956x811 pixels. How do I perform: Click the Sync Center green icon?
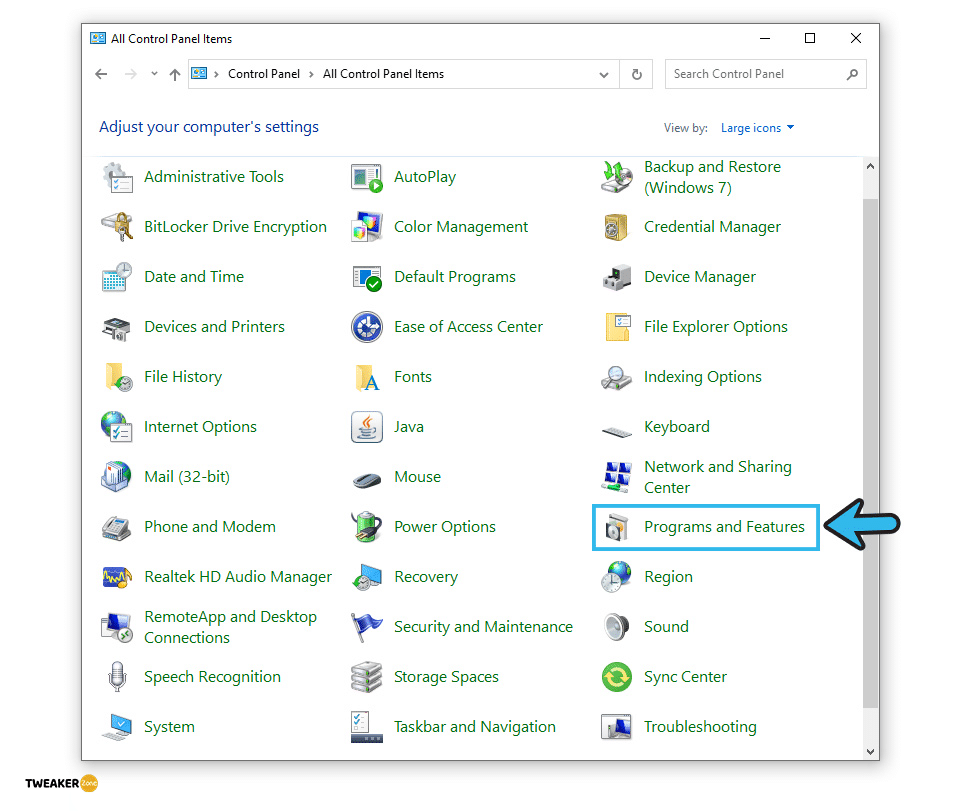(x=617, y=677)
